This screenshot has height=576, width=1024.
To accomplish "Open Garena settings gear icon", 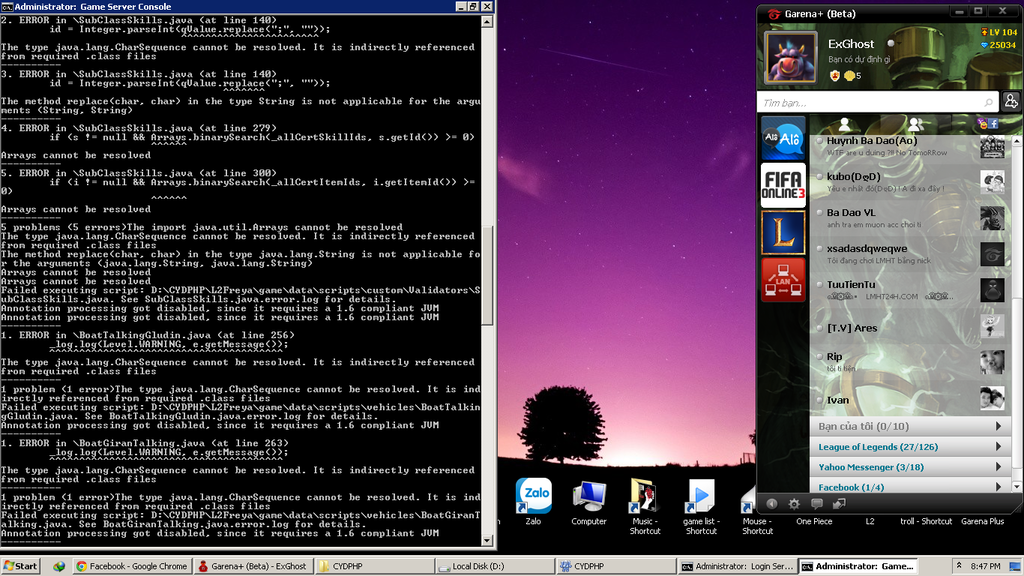I will click(794, 504).
